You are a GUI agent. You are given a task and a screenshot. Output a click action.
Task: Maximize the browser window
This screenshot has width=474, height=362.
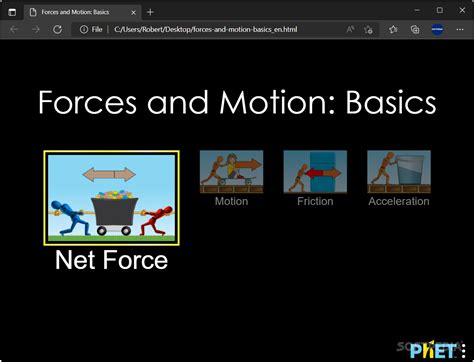[x=440, y=10]
